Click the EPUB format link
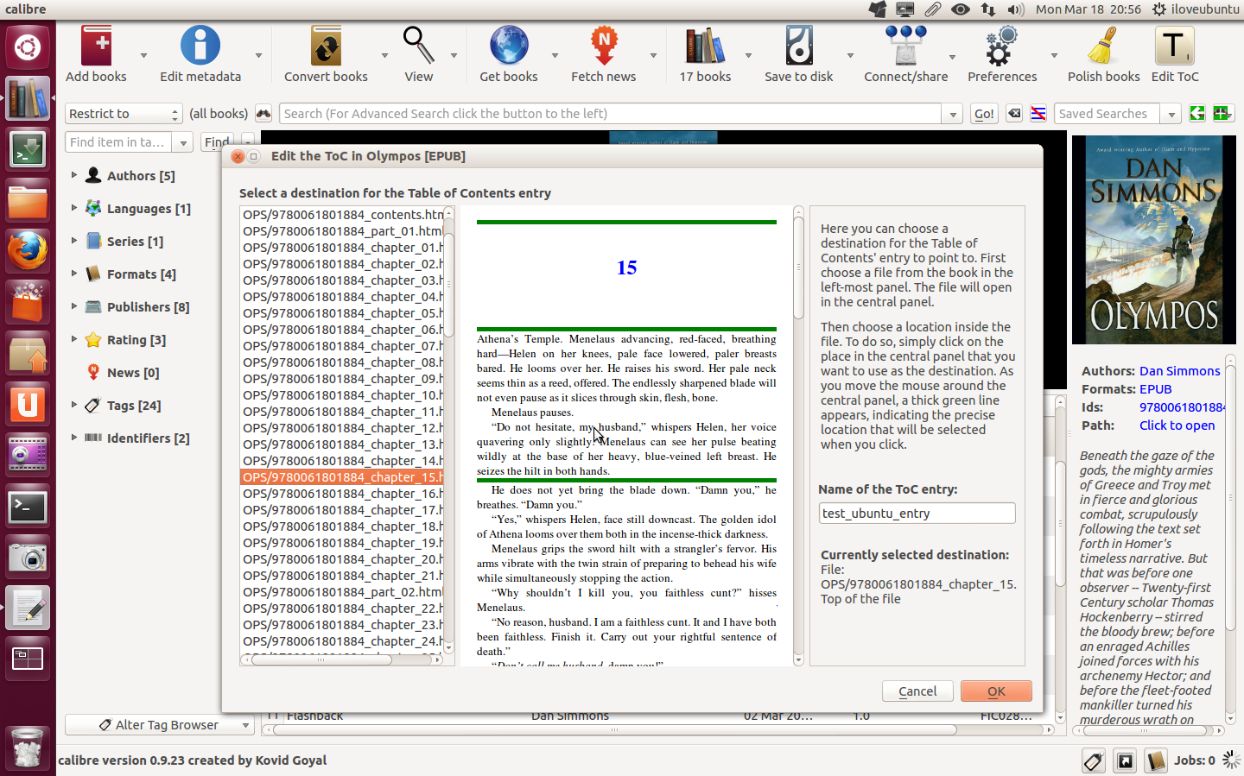 point(1155,389)
